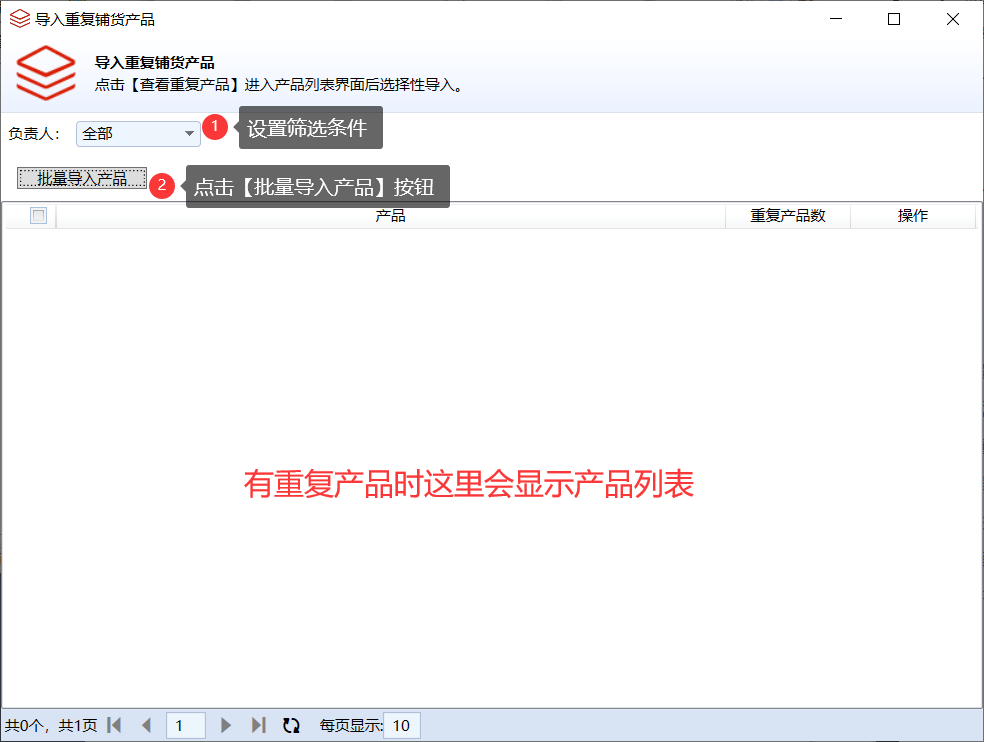Click the 操作 column header
Screen dimensions: 984x742
pyautogui.click(x=912, y=216)
